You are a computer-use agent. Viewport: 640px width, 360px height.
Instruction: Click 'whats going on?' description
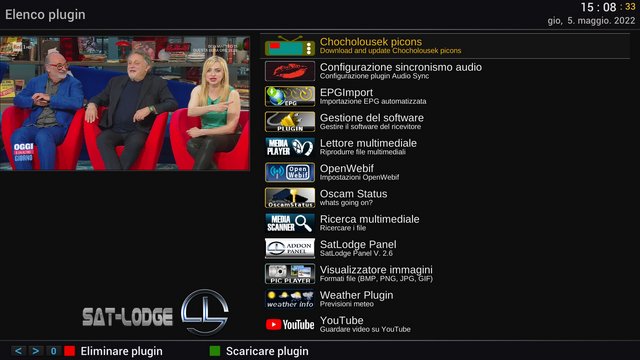pos(346,202)
